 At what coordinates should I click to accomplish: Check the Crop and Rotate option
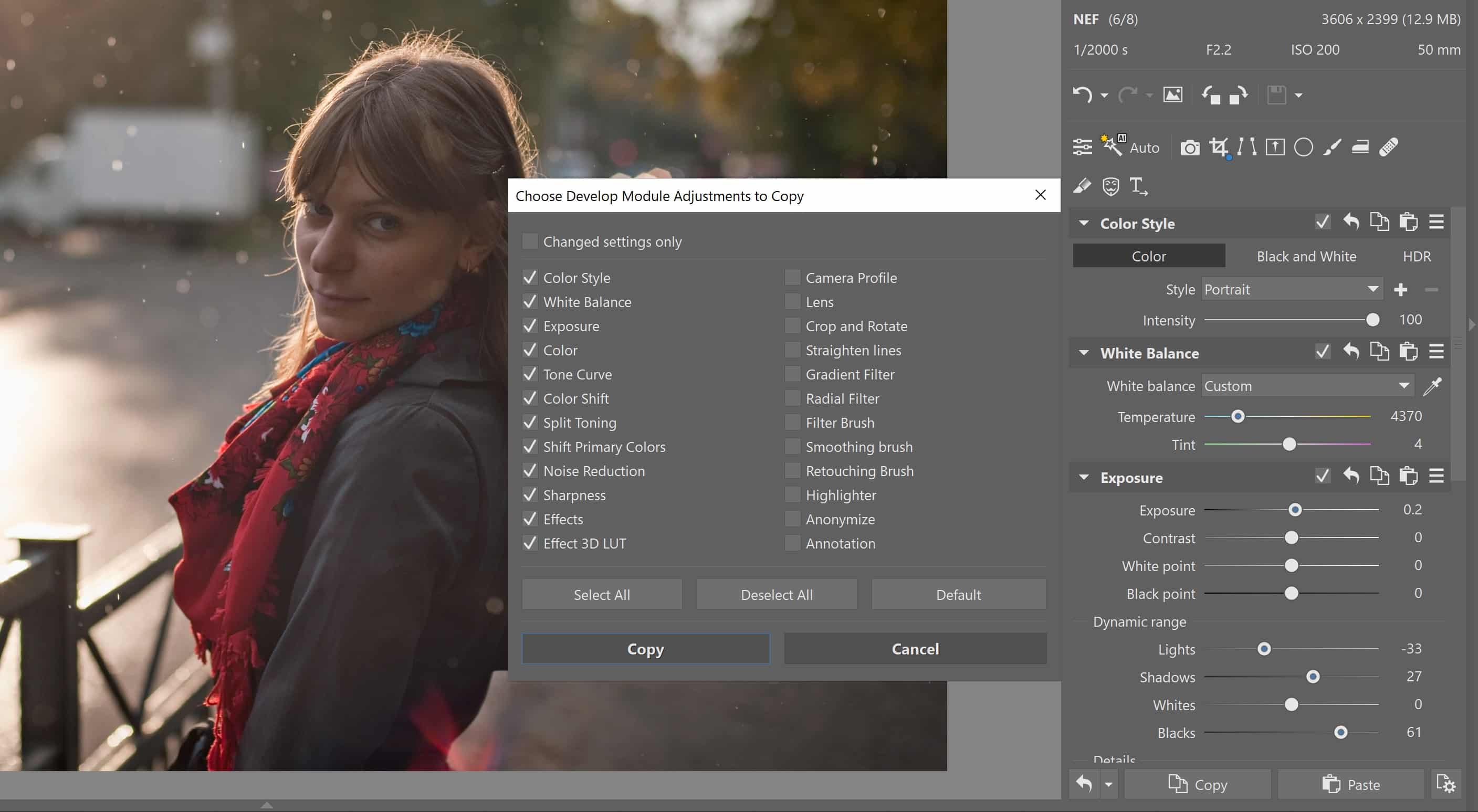792,326
